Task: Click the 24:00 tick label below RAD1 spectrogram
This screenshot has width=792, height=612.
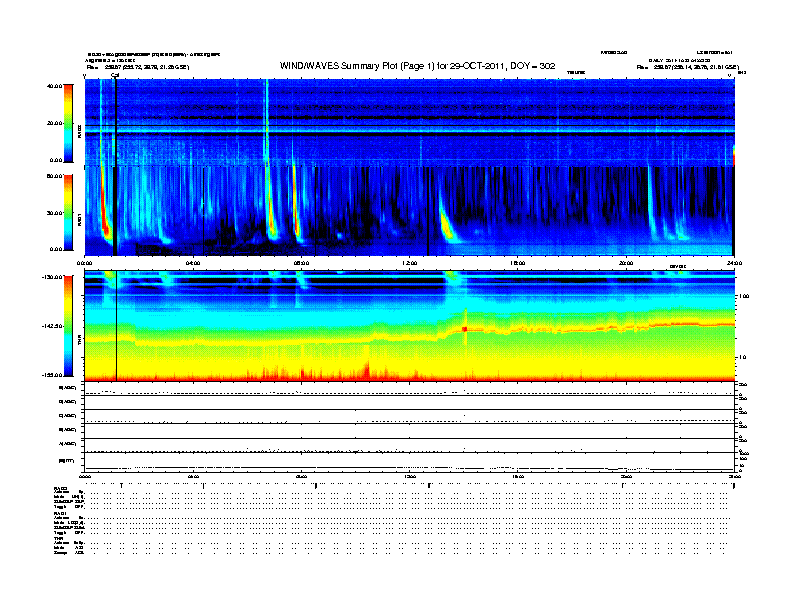Action: 734,263
